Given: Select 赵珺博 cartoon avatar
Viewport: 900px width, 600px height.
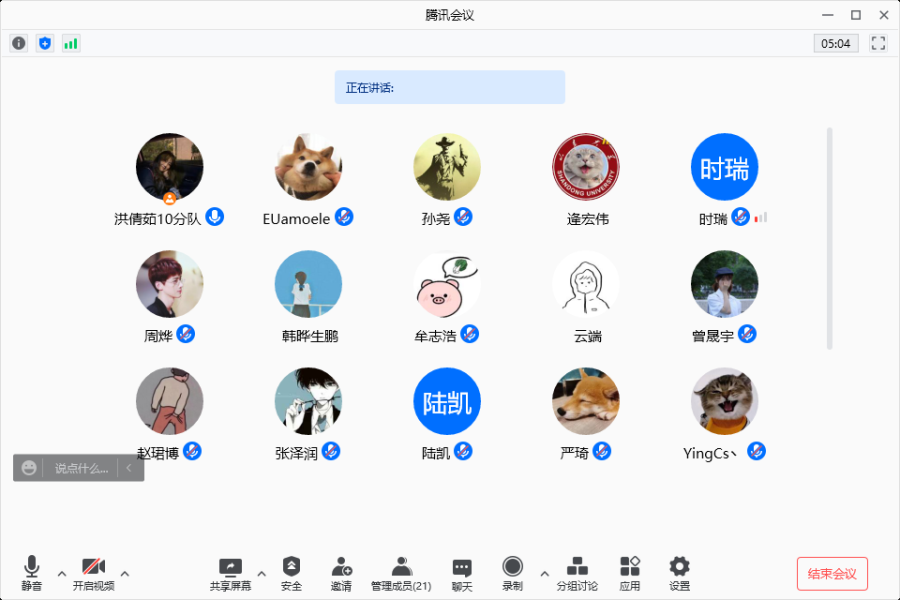Looking at the screenshot, I should 169,401.
